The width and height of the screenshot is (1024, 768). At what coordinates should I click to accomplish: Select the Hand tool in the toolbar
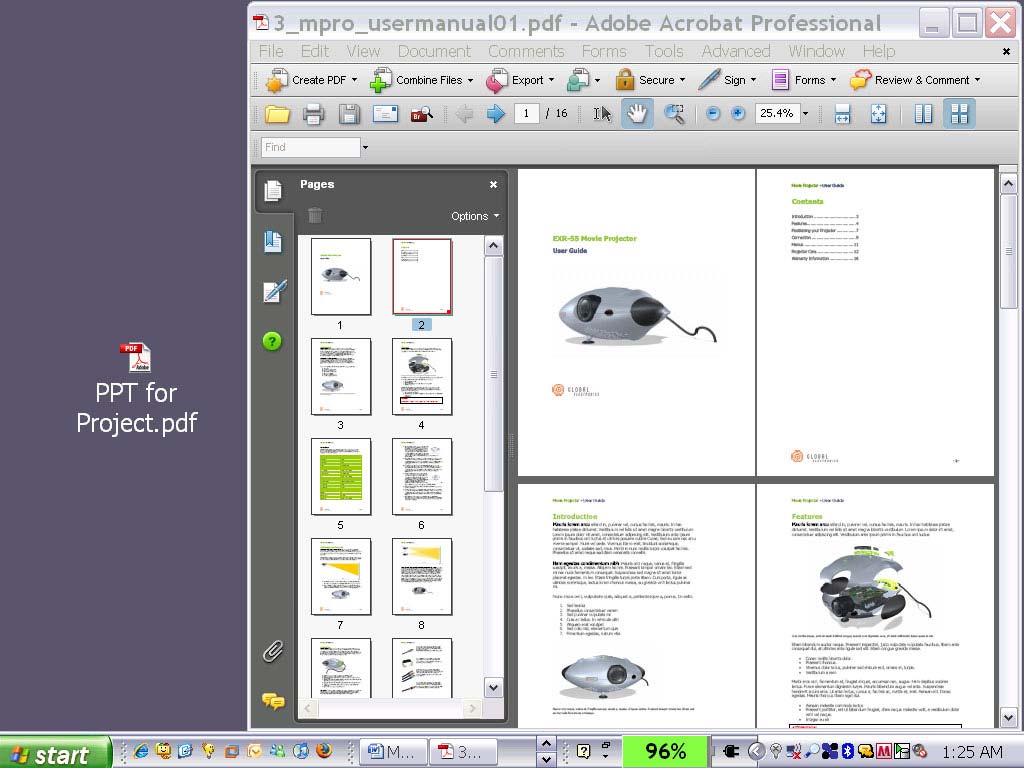click(636, 114)
